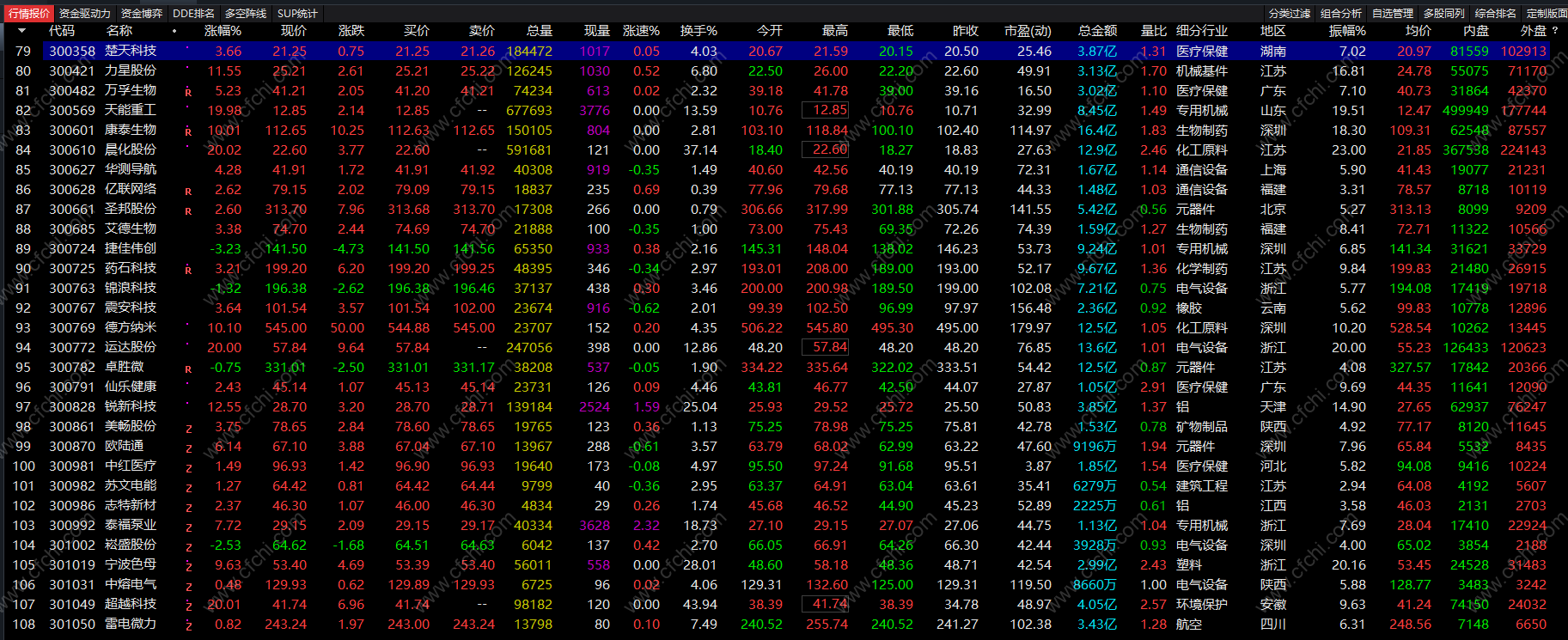
Task: Click the Z marker on 中红医疗 row
Action: click(188, 467)
